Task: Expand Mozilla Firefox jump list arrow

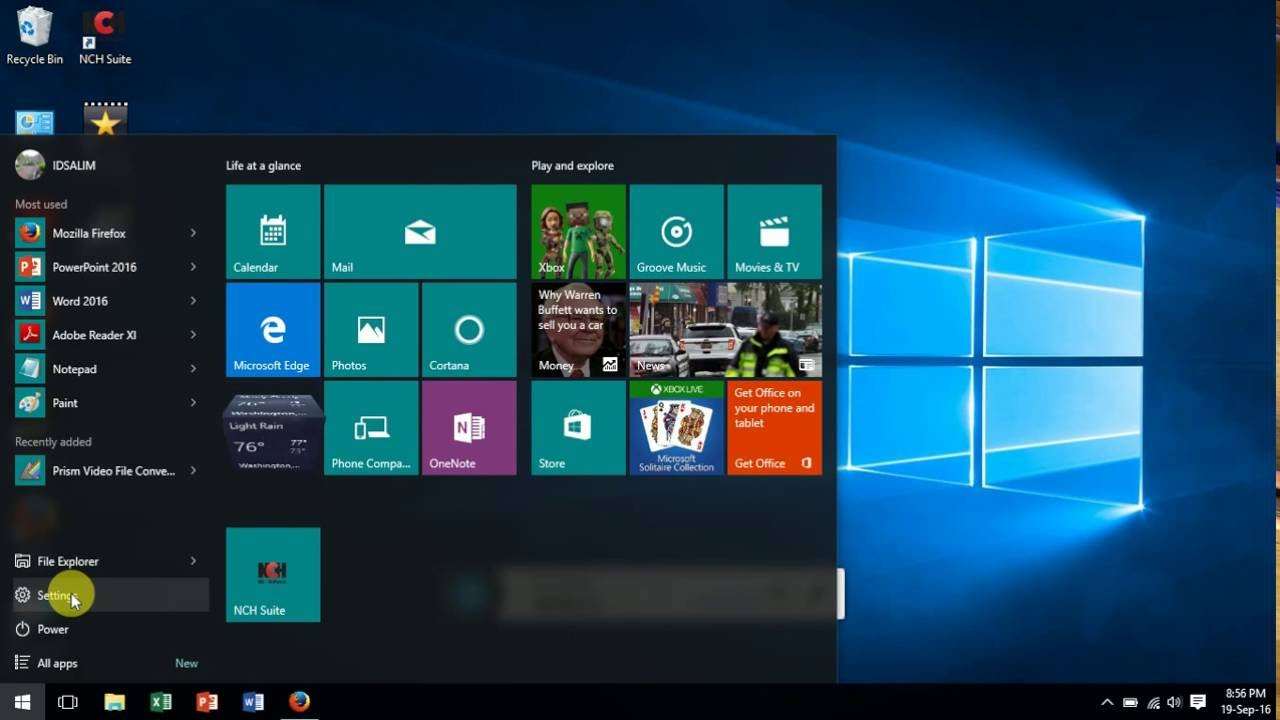Action: click(193, 233)
